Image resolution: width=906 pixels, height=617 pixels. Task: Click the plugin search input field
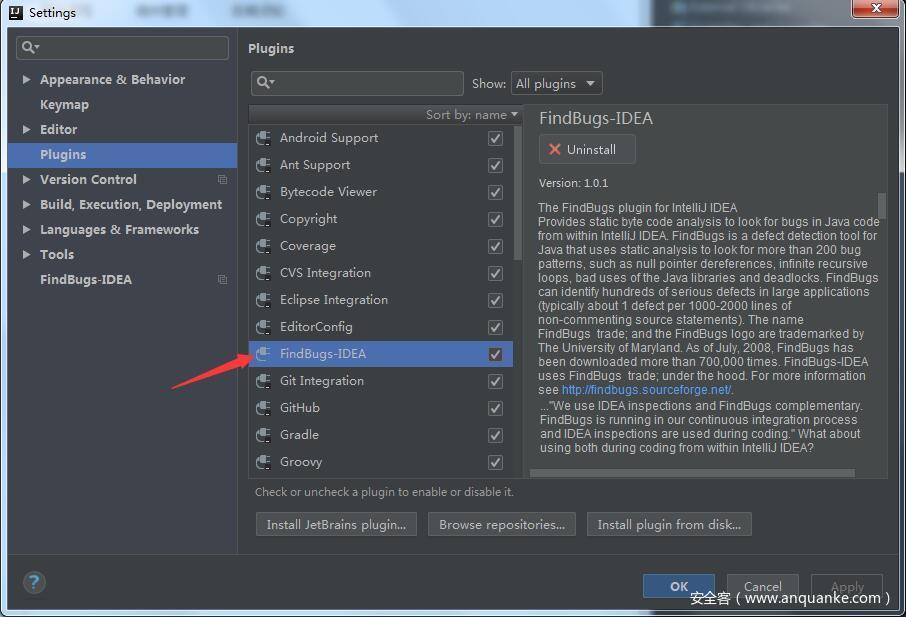[360, 83]
